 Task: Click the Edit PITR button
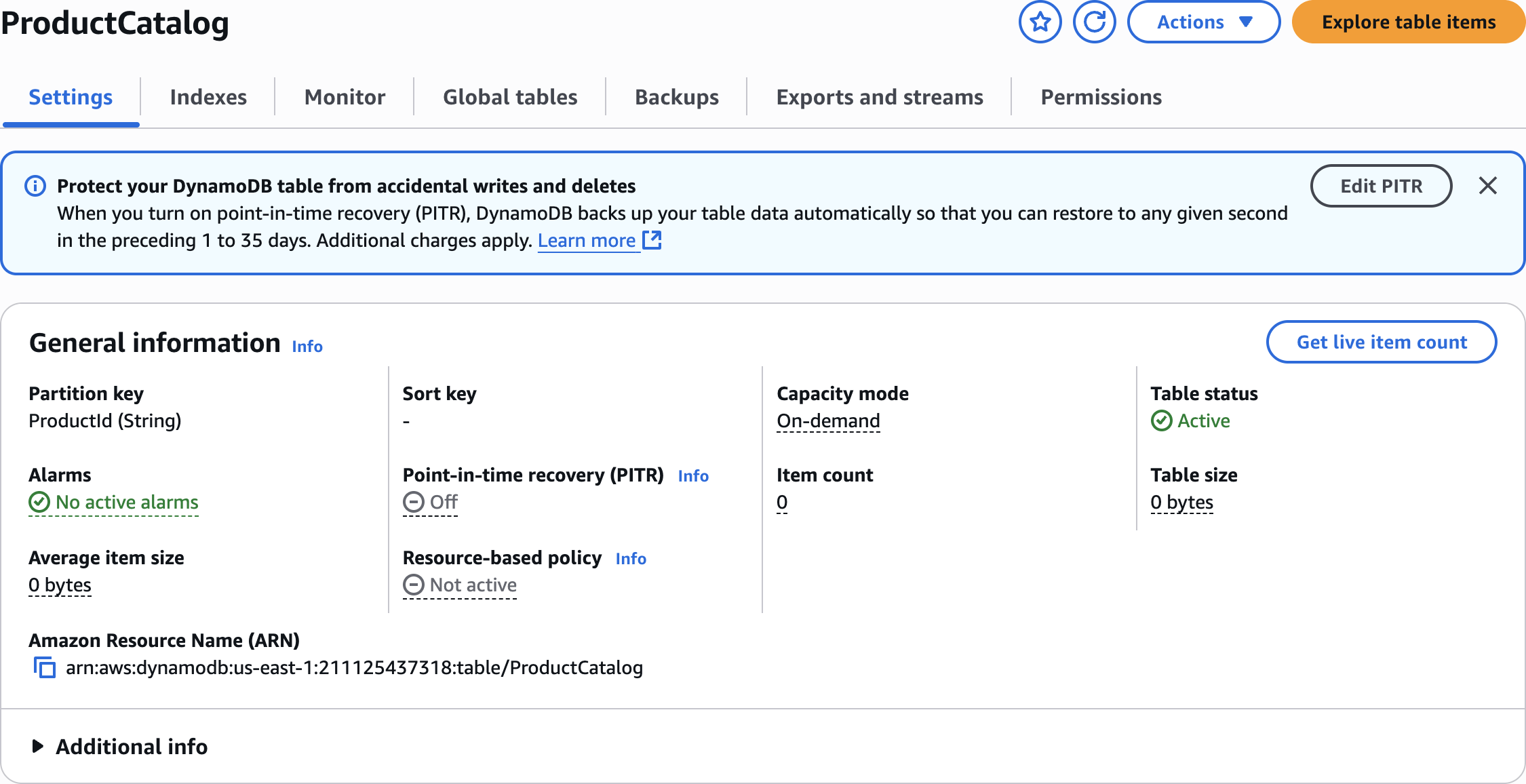tap(1381, 186)
